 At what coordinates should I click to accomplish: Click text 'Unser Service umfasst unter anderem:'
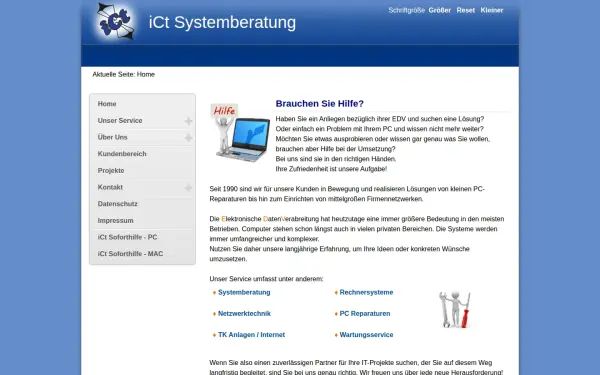(x=266, y=279)
